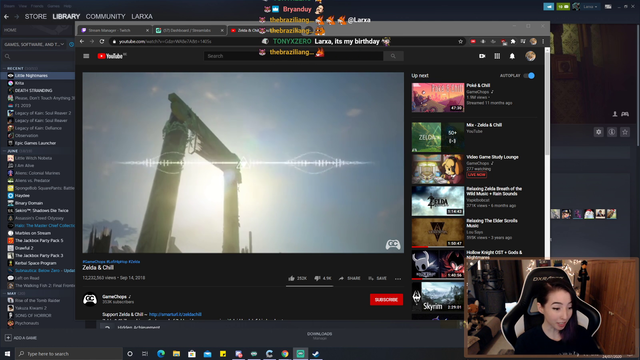Open Google Chrome from taskbar
The width and height of the screenshot is (640, 360).
click(x=285, y=353)
